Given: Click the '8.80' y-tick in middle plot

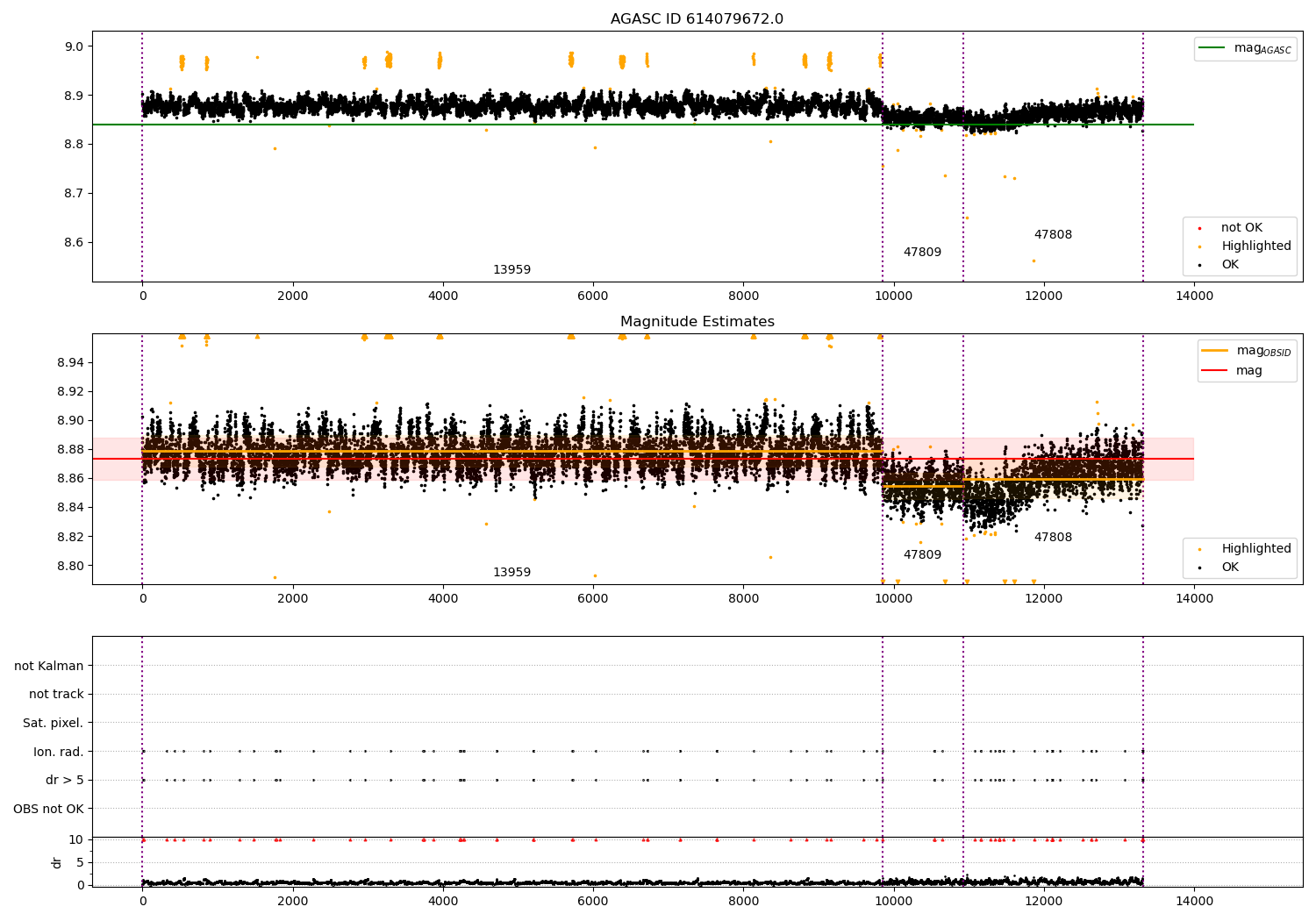Looking at the screenshot, I should [x=70, y=566].
